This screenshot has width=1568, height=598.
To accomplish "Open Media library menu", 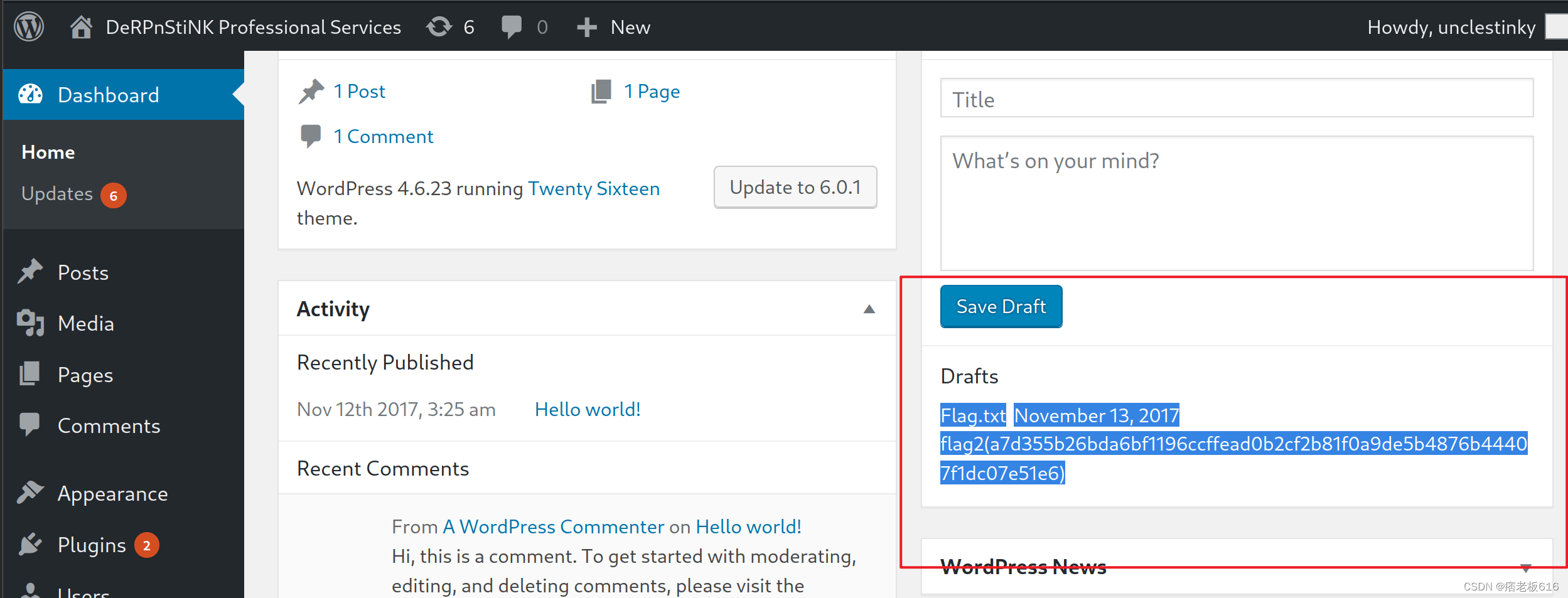I will 86,324.
